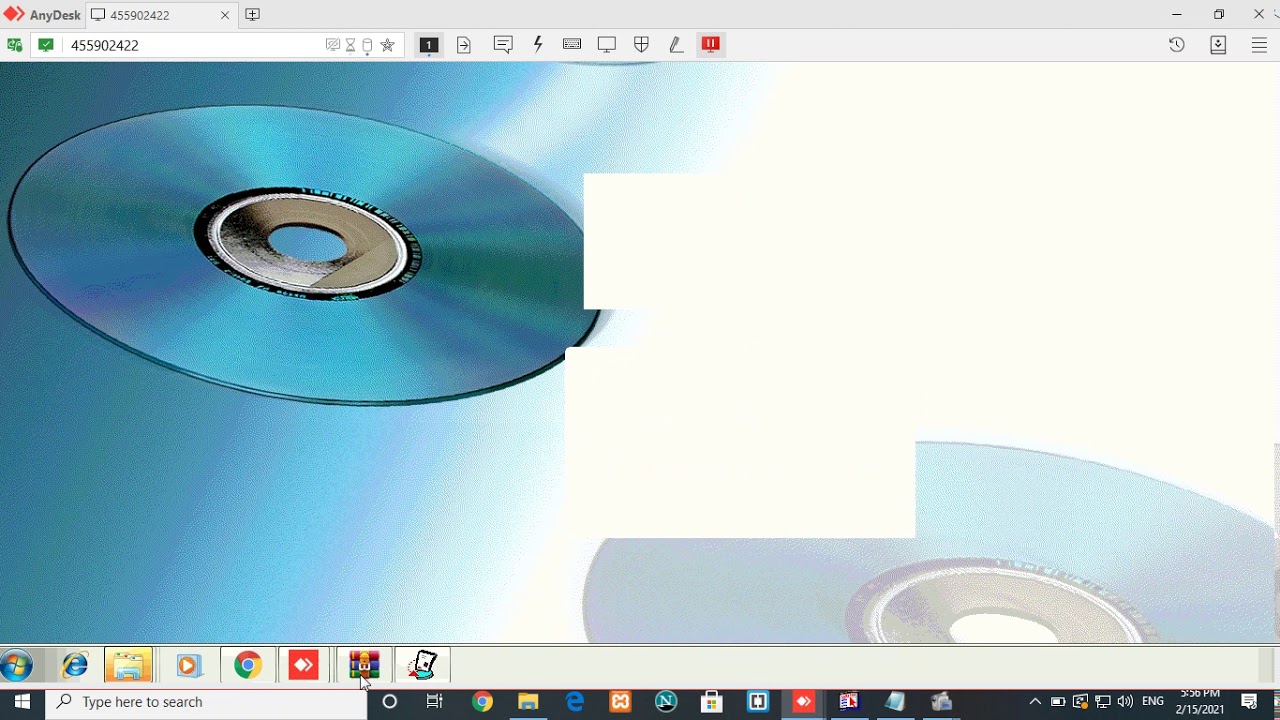Image resolution: width=1280 pixels, height=720 pixels.
Task: Show hidden system tray icons
Action: pos(1035,702)
